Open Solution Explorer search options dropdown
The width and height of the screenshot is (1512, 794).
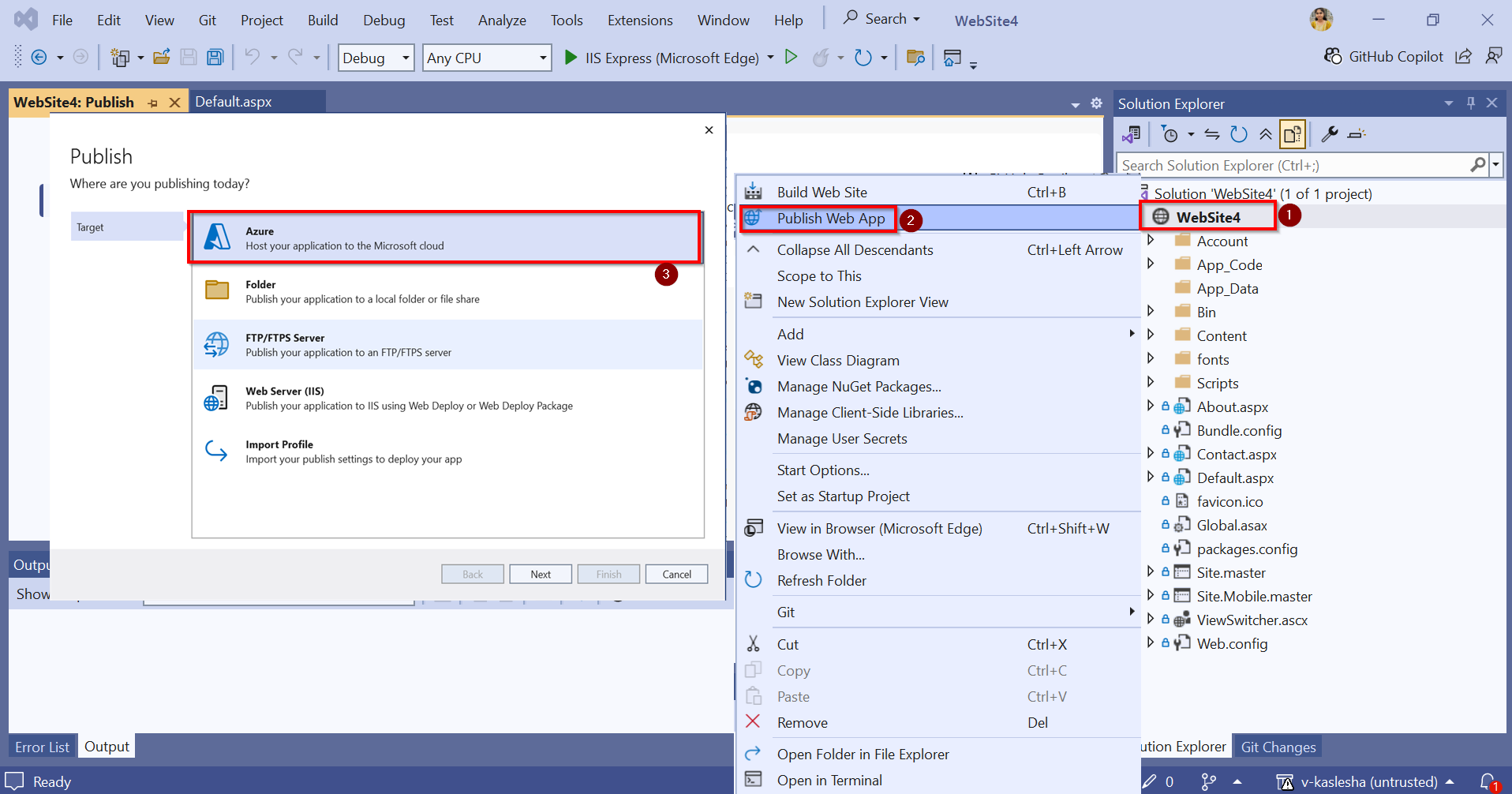point(1495,165)
